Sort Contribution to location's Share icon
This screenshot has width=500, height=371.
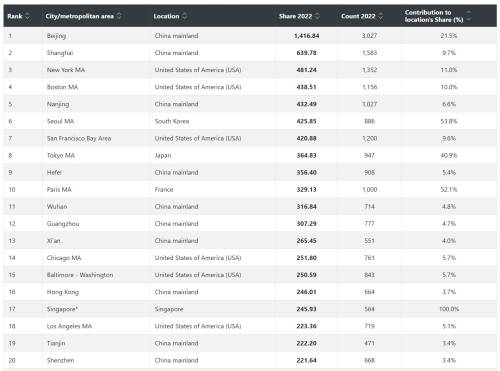468,16
